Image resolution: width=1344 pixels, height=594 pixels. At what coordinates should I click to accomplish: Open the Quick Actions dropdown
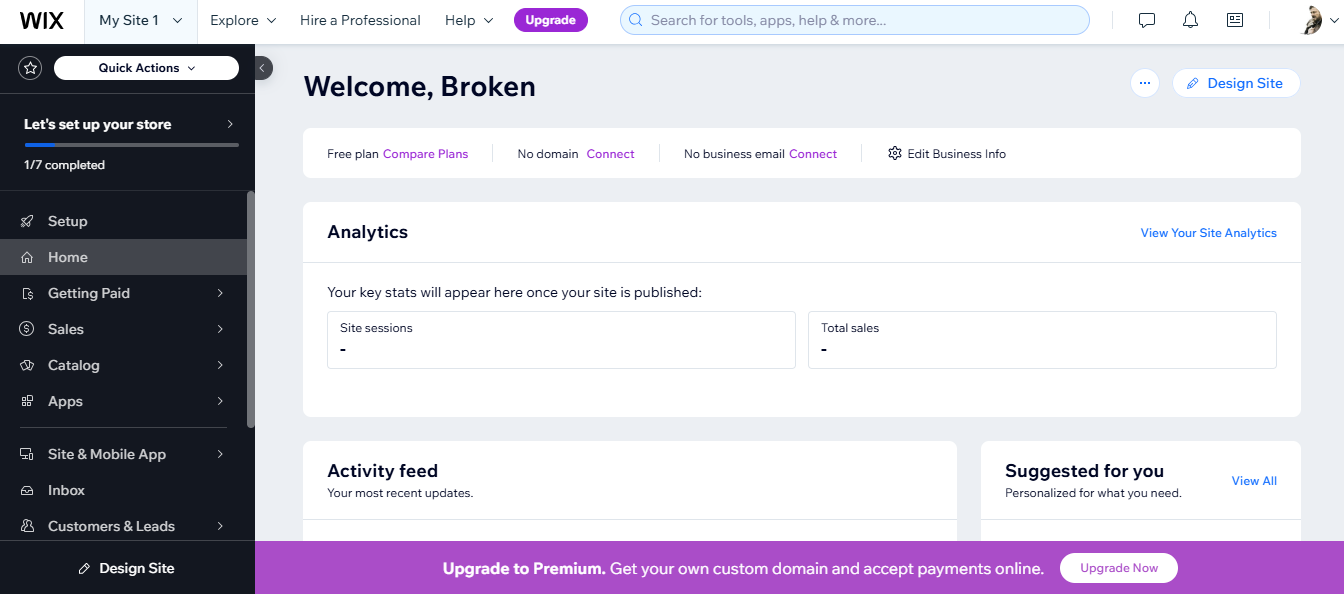[x=146, y=68]
